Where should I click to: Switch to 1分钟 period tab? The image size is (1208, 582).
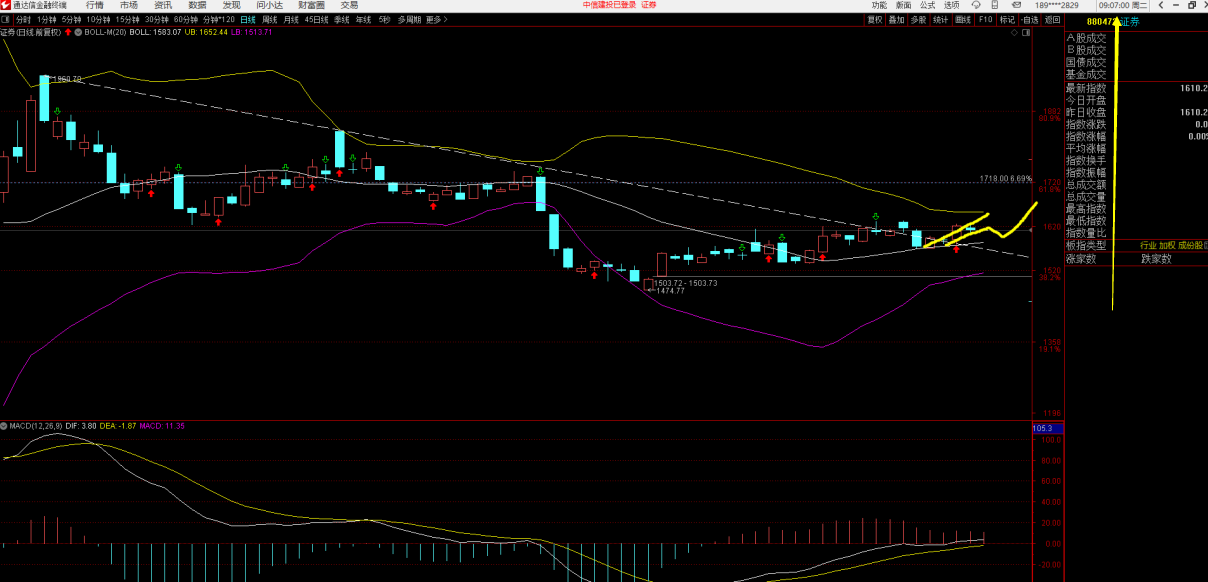[x=47, y=19]
